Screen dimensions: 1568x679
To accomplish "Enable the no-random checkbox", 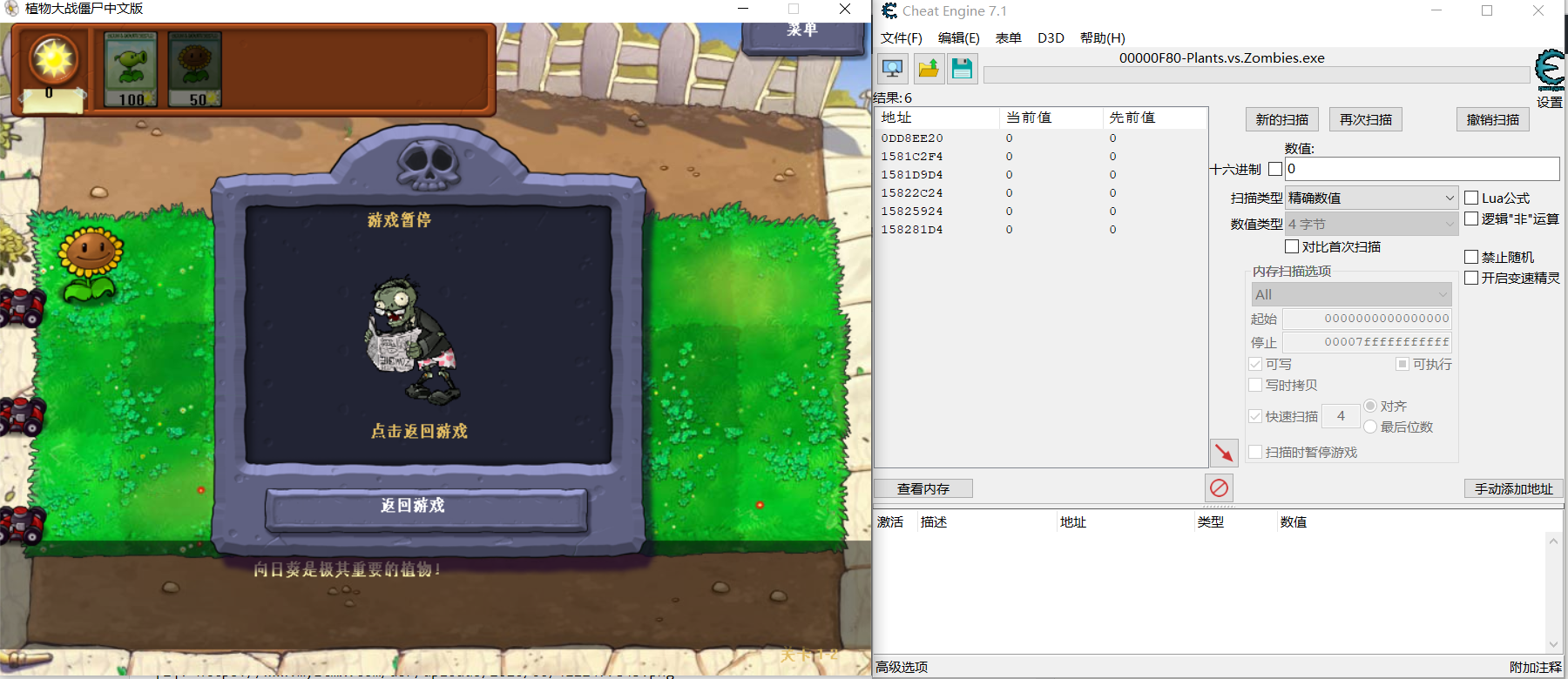I will [x=1471, y=257].
